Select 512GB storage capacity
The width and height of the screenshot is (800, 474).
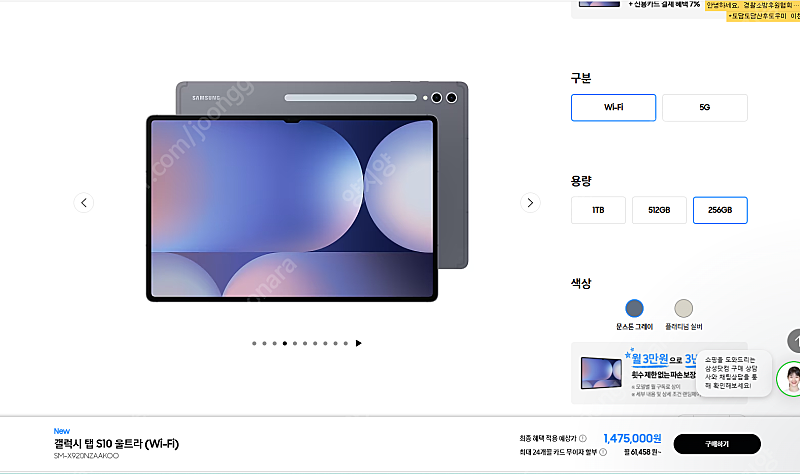coord(659,210)
